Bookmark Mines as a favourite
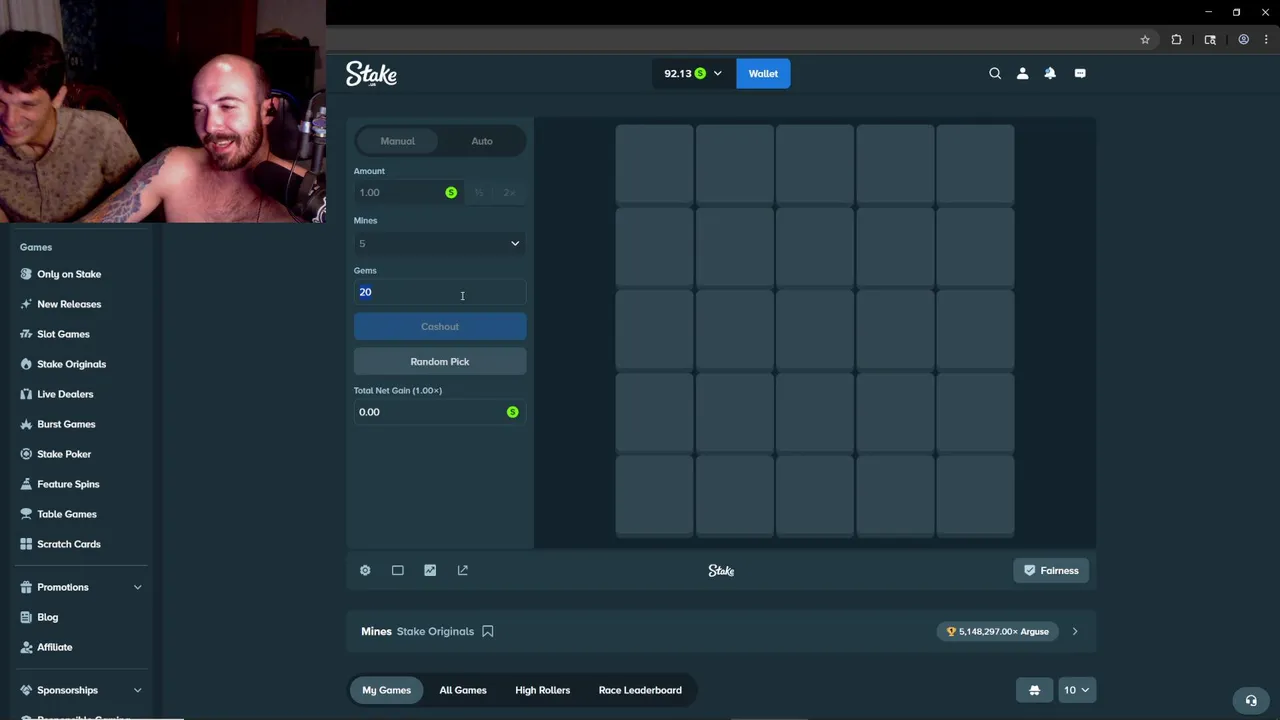This screenshot has width=1280, height=720. tap(488, 631)
